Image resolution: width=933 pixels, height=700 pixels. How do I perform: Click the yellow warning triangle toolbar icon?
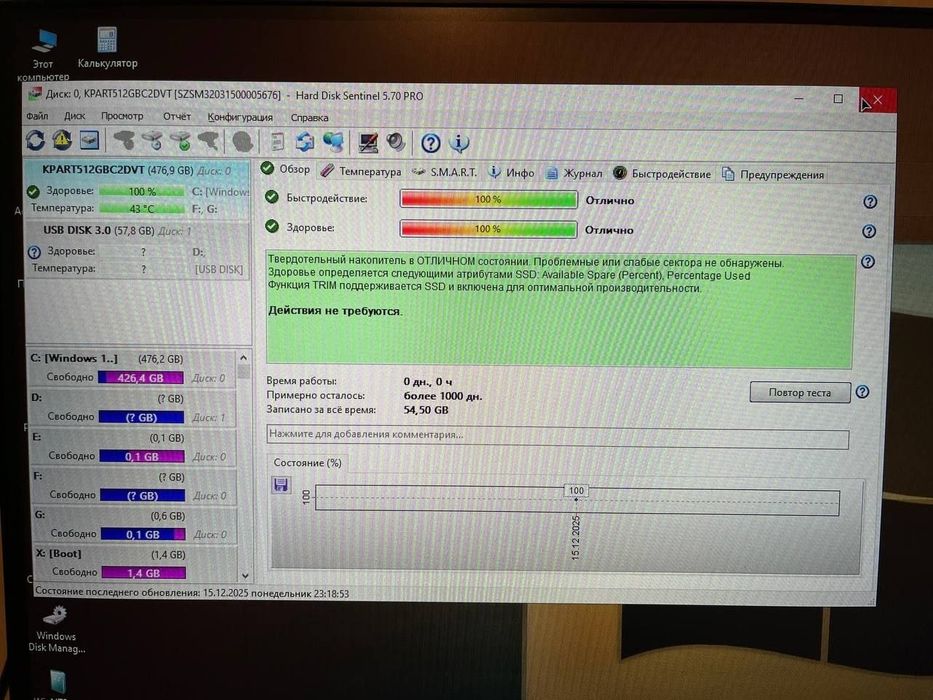coord(62,140)
